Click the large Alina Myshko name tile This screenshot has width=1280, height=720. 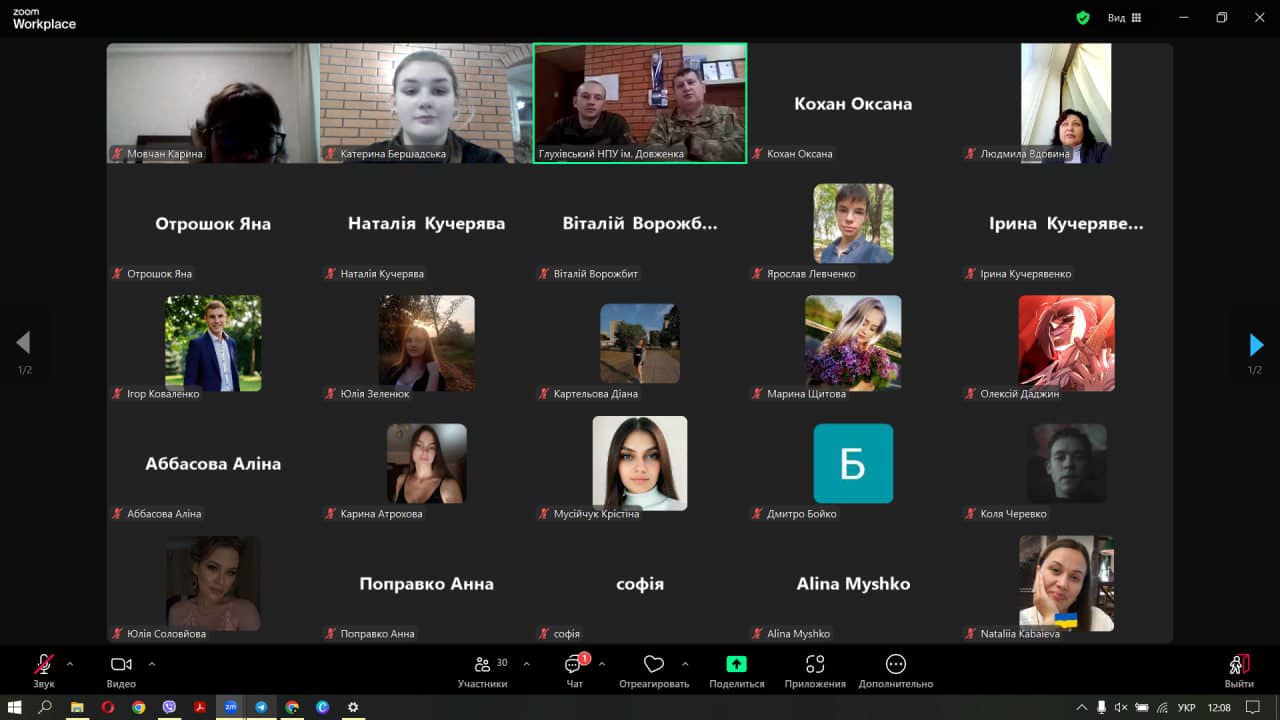[x=853, y=583]
